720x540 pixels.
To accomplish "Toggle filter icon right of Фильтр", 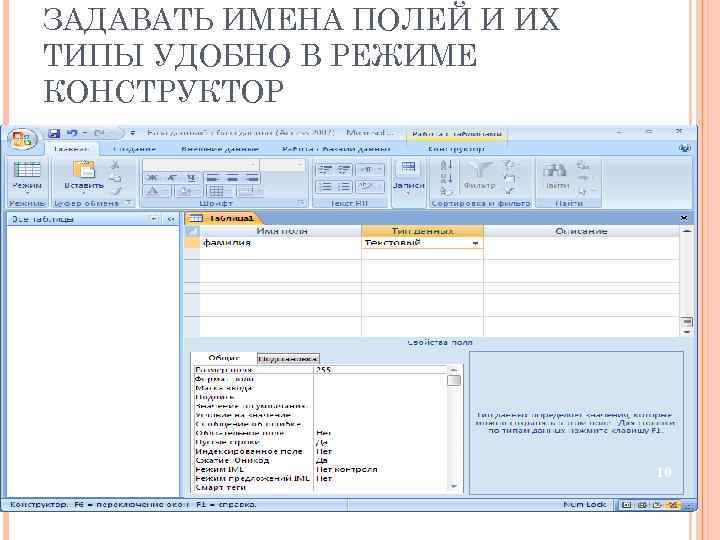I will (x=510, y=191).
